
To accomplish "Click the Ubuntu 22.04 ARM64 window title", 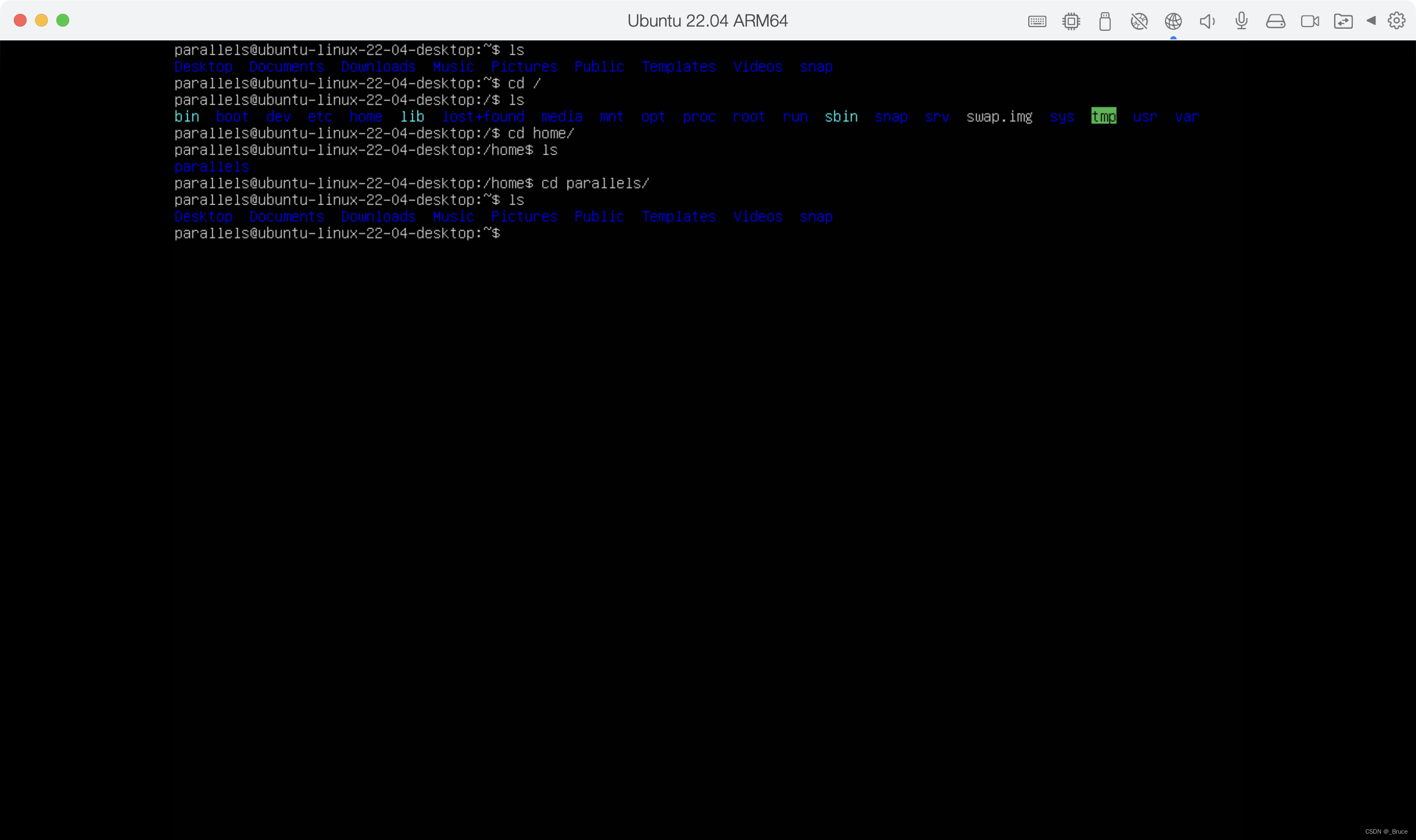I will coord(707,21).
